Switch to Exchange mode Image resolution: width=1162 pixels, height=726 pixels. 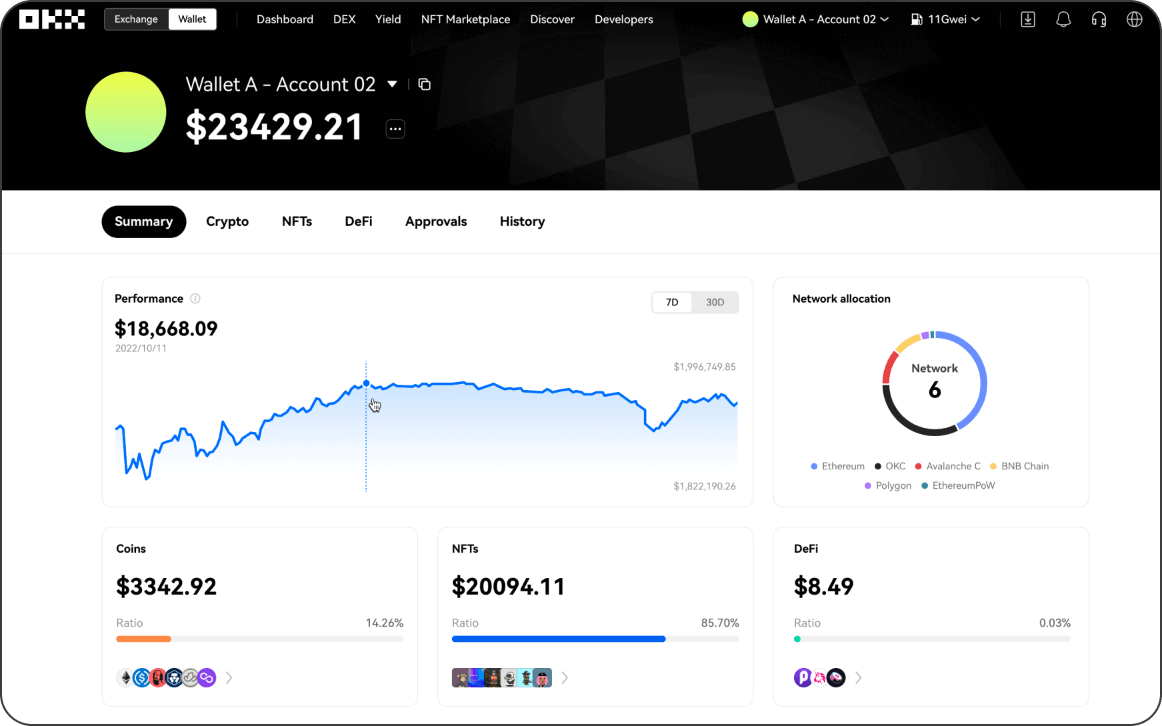tap(136, 19)
